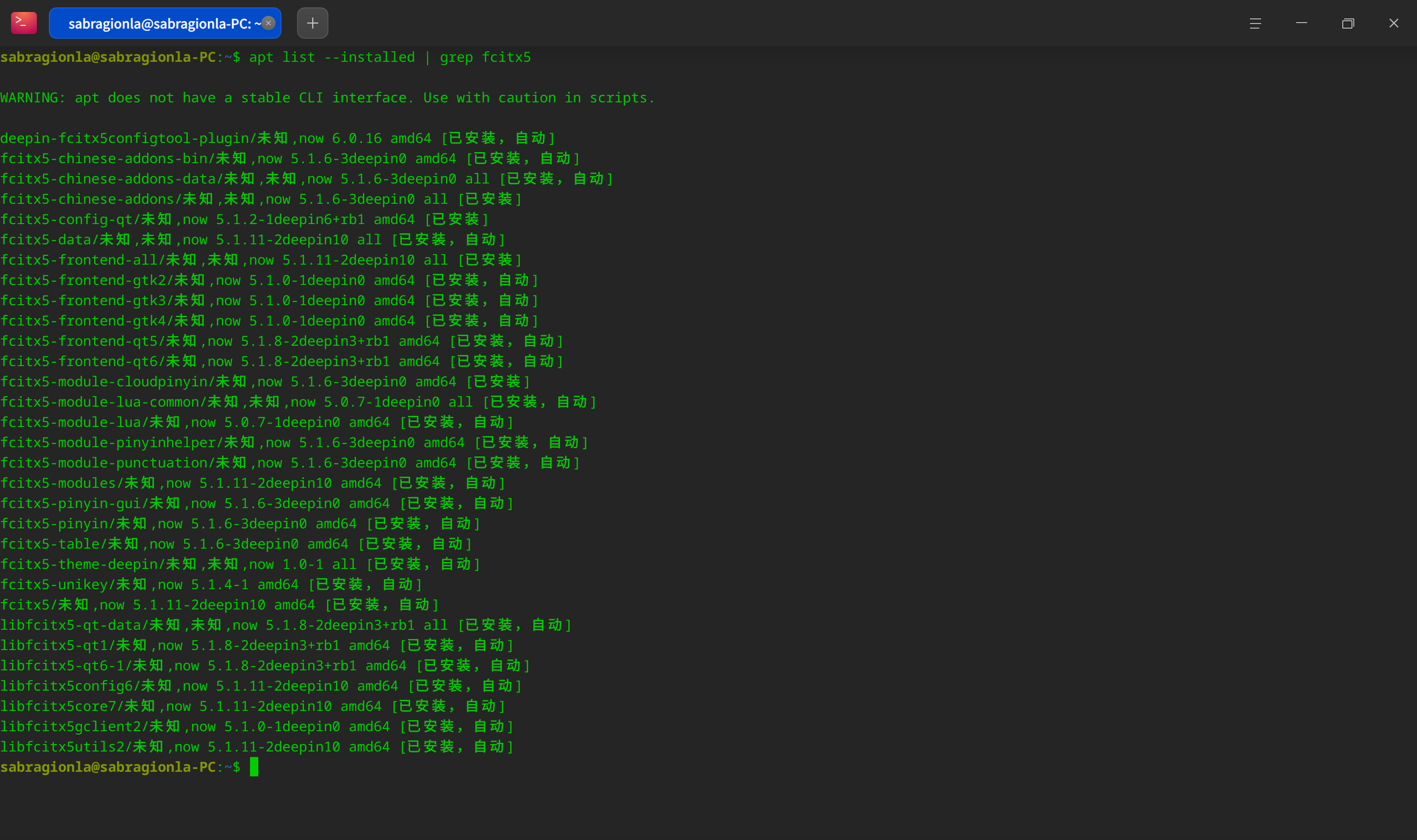
Task: Click the fcitx5-frontend-all line
Action: 261,260
